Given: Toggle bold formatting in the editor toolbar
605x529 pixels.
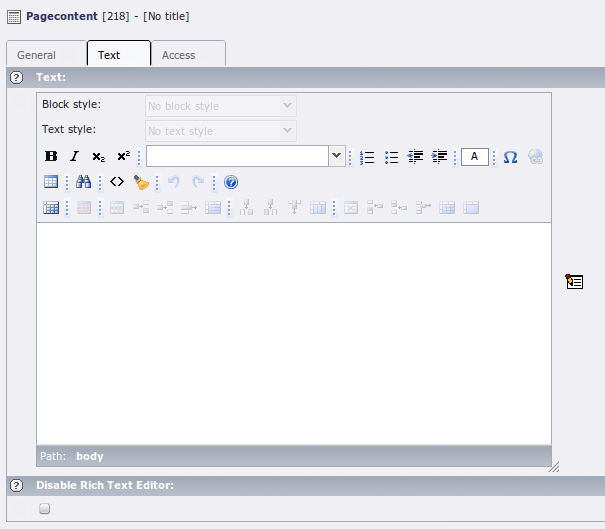Looking at the screenshot, I should coord(51,157).
